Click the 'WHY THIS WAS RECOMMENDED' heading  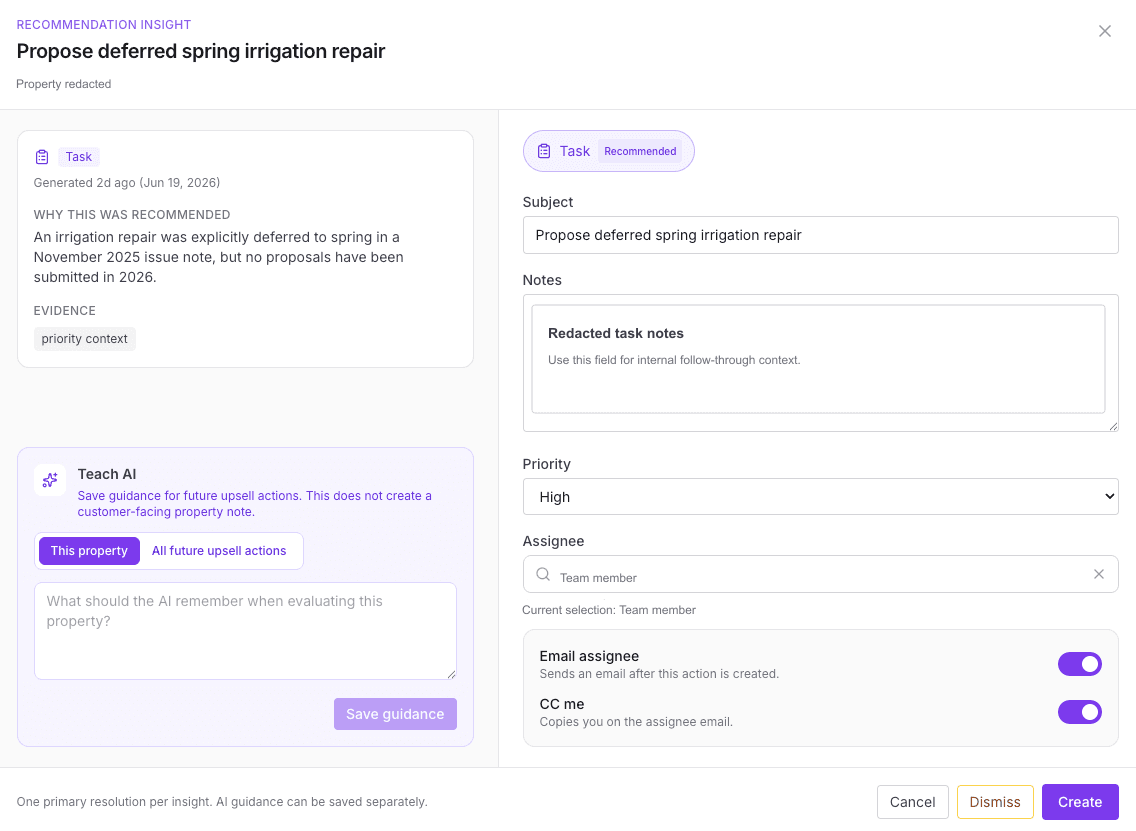[x=132, y=214]
